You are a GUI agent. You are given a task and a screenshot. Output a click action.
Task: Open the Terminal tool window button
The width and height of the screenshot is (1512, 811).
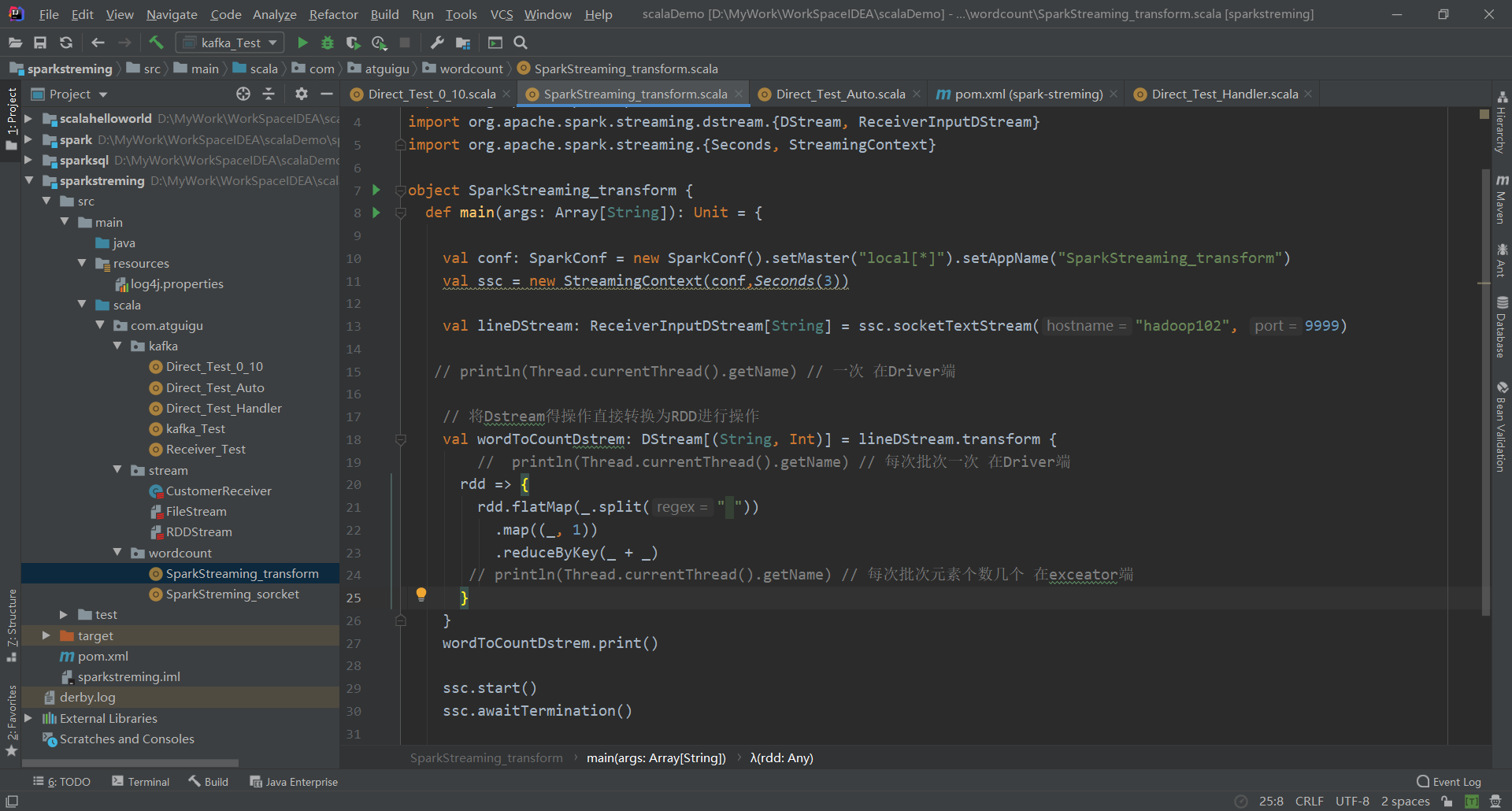141,782
